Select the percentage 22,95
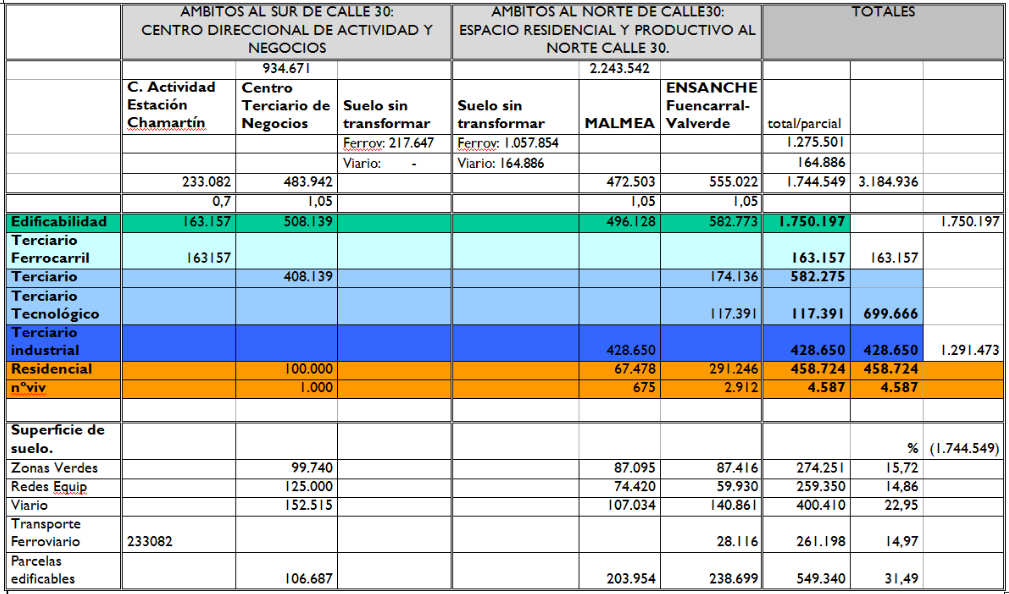The height and width of the screenshot is (594, 1009). pyautogui.click(x=902, y=506)
